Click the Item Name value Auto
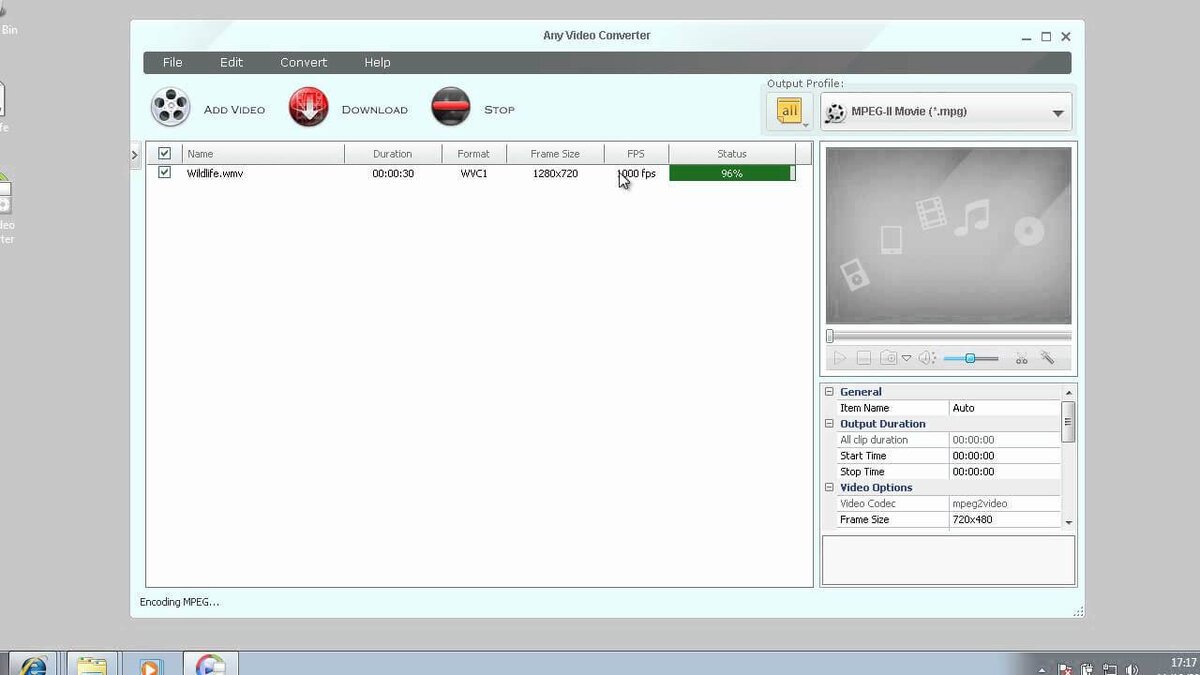1200x675 pixels. click(1004, 408)
